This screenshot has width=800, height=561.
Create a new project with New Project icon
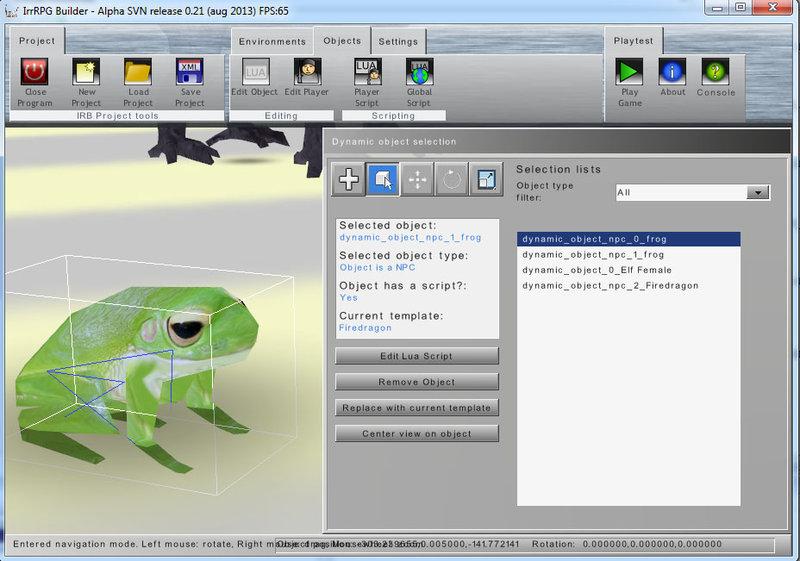[x=86, y=72]
